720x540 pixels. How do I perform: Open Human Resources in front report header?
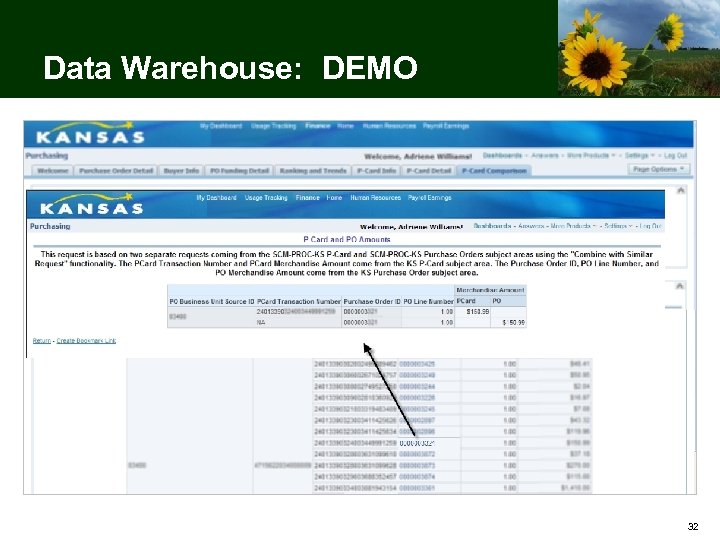pyautogui.click(x=376, y=197)
